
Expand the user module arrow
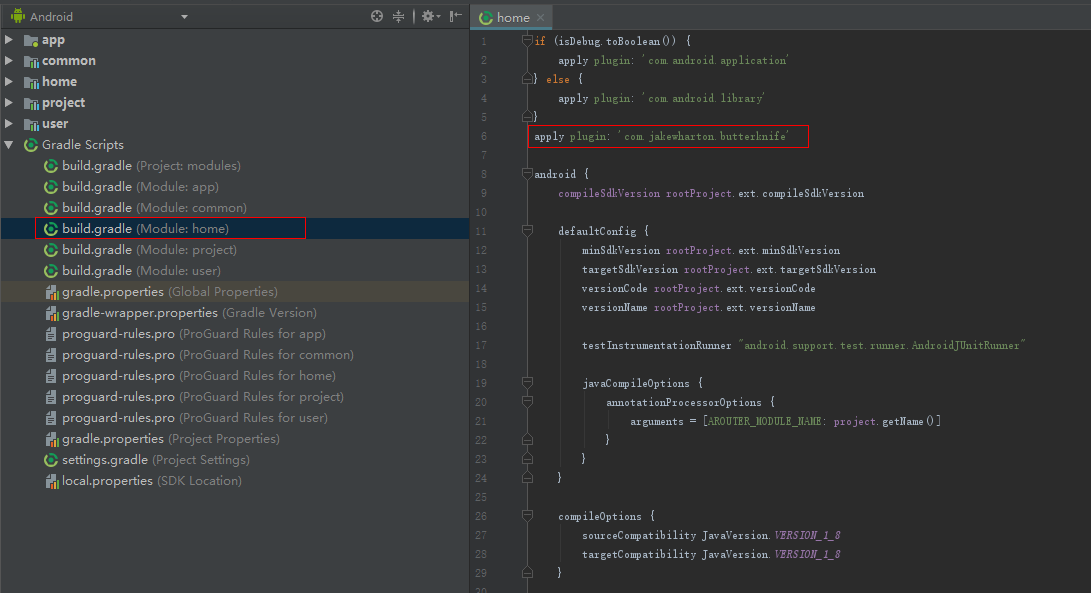[9, 123]
